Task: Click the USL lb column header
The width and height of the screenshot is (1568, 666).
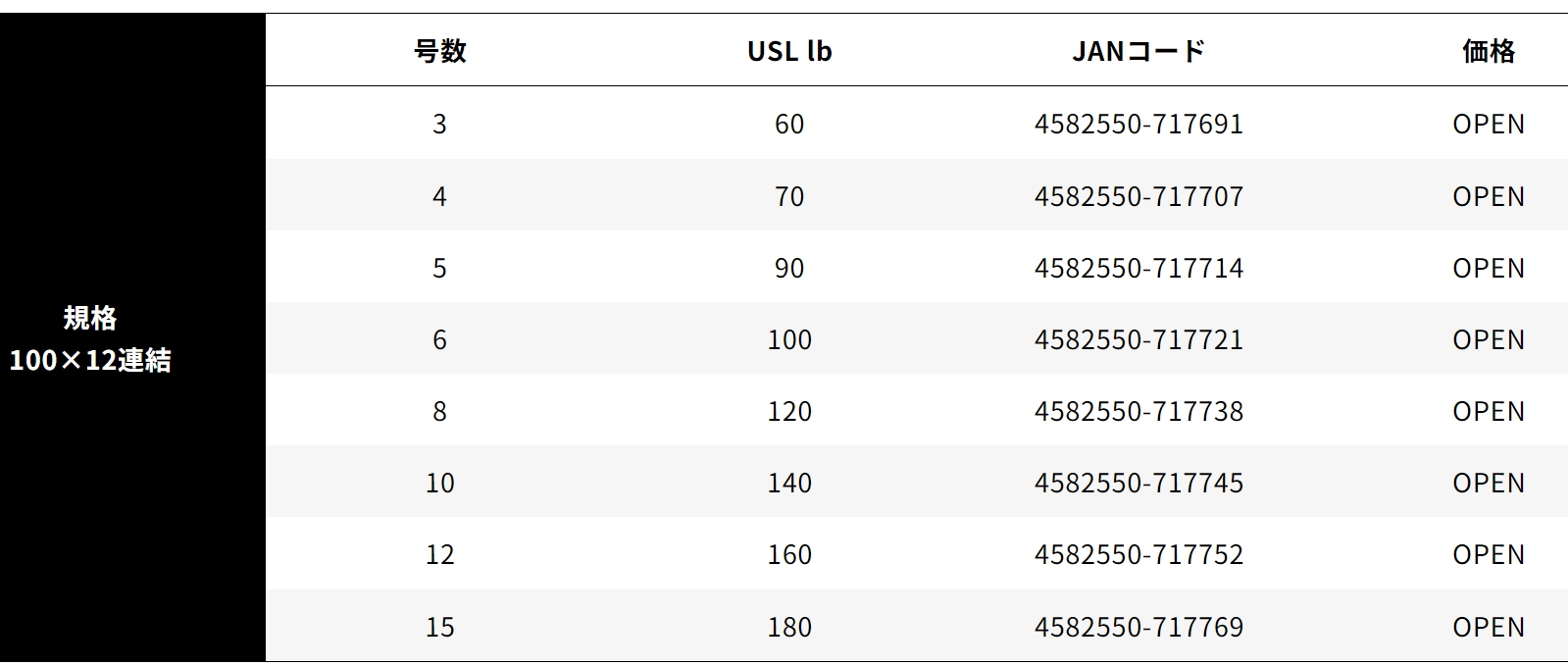Action: point(789,51)
